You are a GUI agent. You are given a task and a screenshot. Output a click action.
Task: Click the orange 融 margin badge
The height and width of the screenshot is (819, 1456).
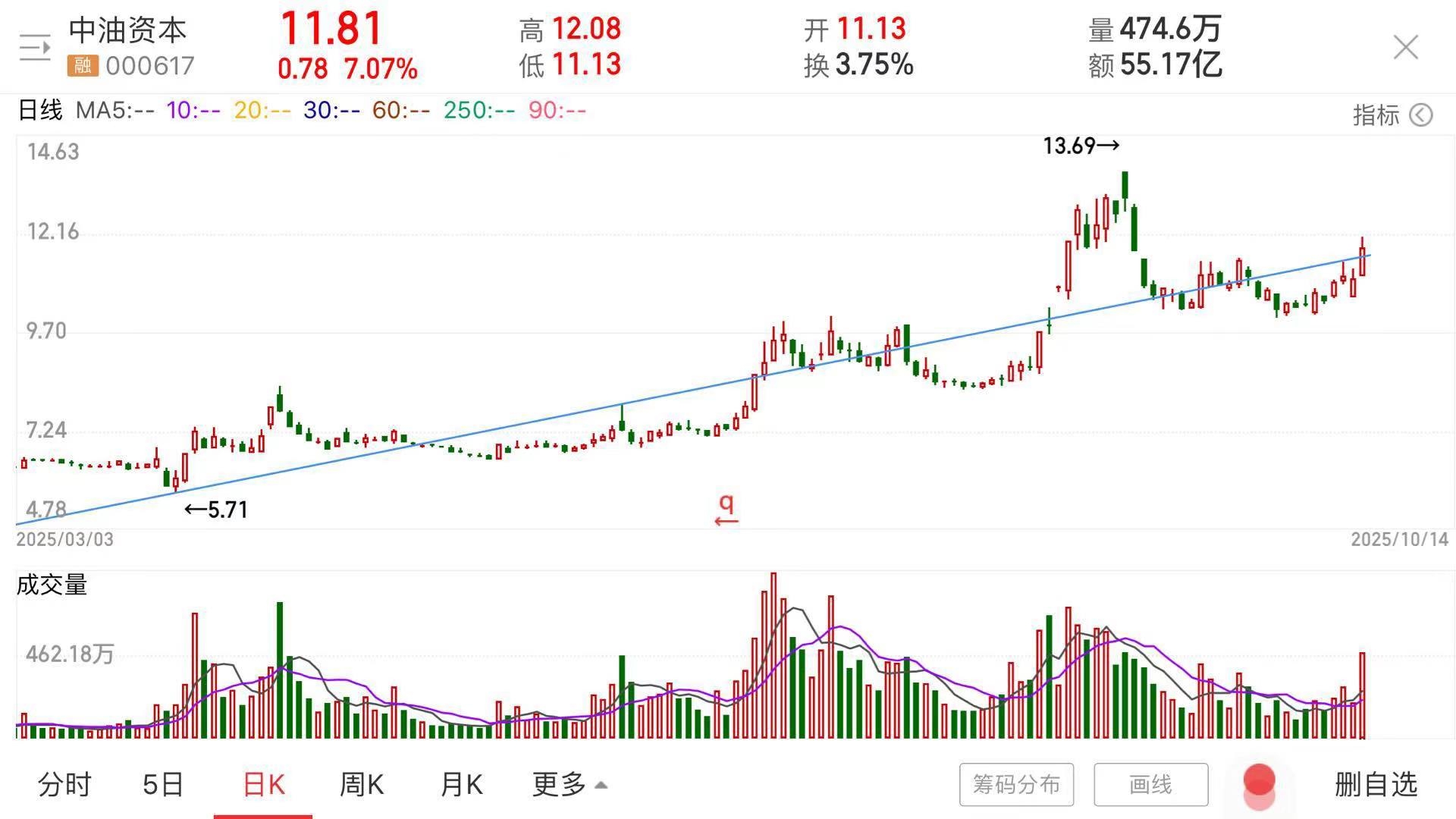coord(83,66)
